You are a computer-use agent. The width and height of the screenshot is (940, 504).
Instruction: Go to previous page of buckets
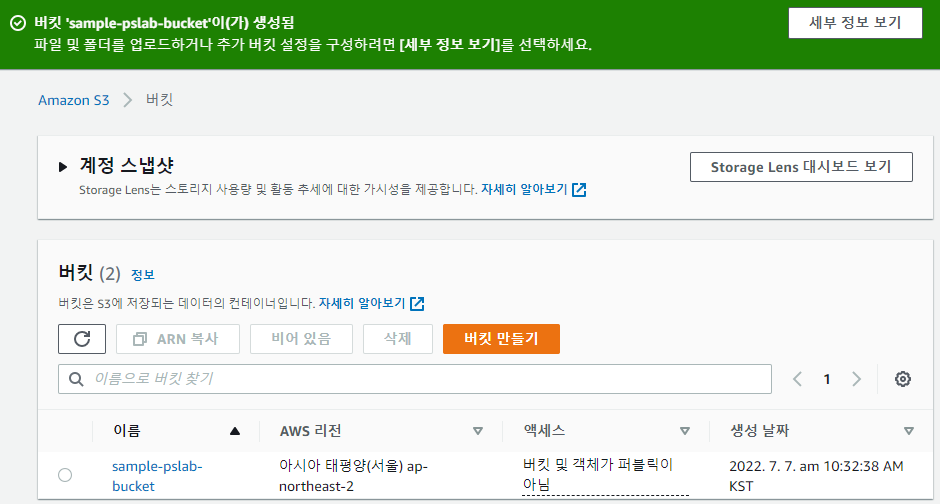tap(797, 379)
